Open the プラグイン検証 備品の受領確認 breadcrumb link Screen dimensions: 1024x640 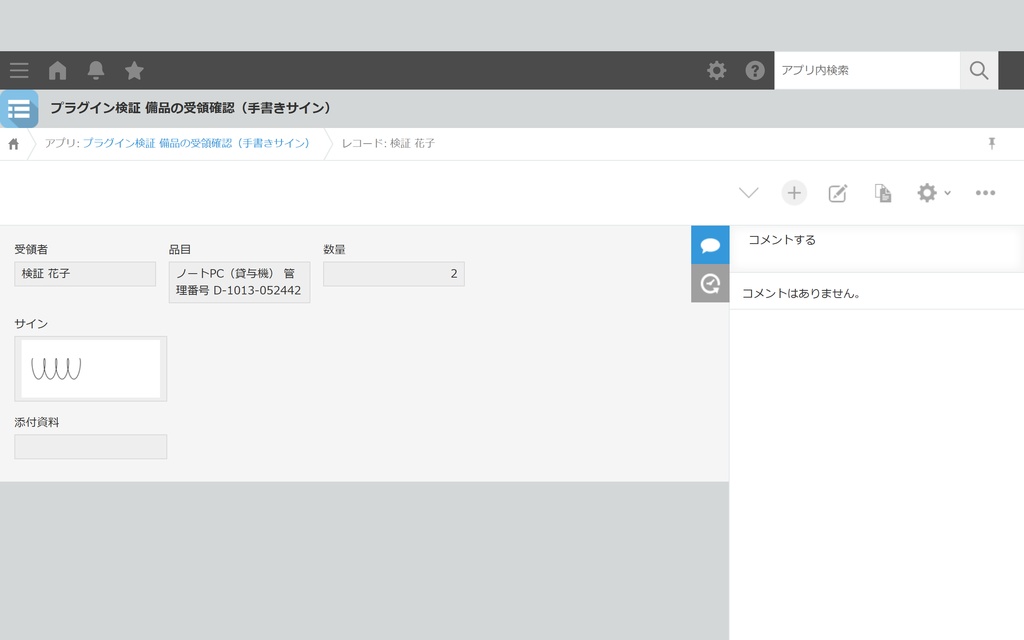[x=196, y=144]
